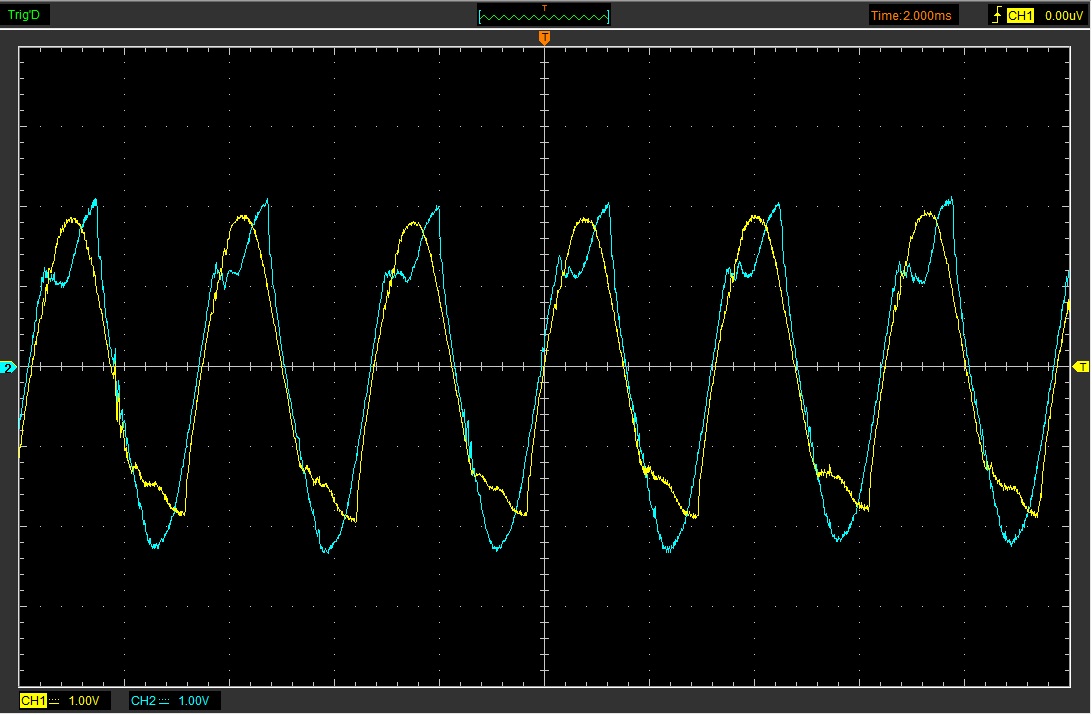1092x715 pixels.
Task: Click the orange trigger position marker above the grid
Action: point(544,38)
